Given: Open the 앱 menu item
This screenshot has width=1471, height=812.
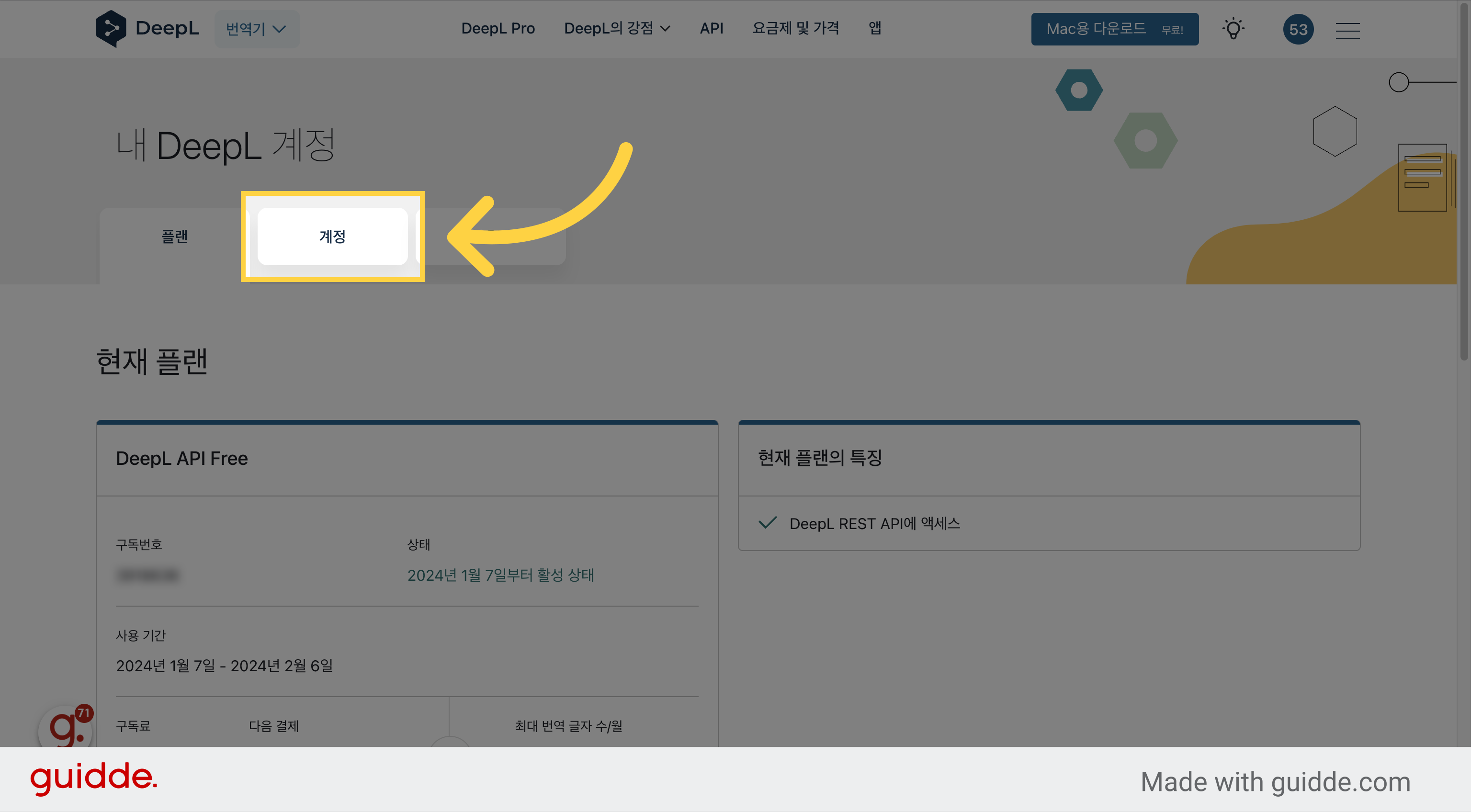Looking at the screenshot, I should click(875, 28).
